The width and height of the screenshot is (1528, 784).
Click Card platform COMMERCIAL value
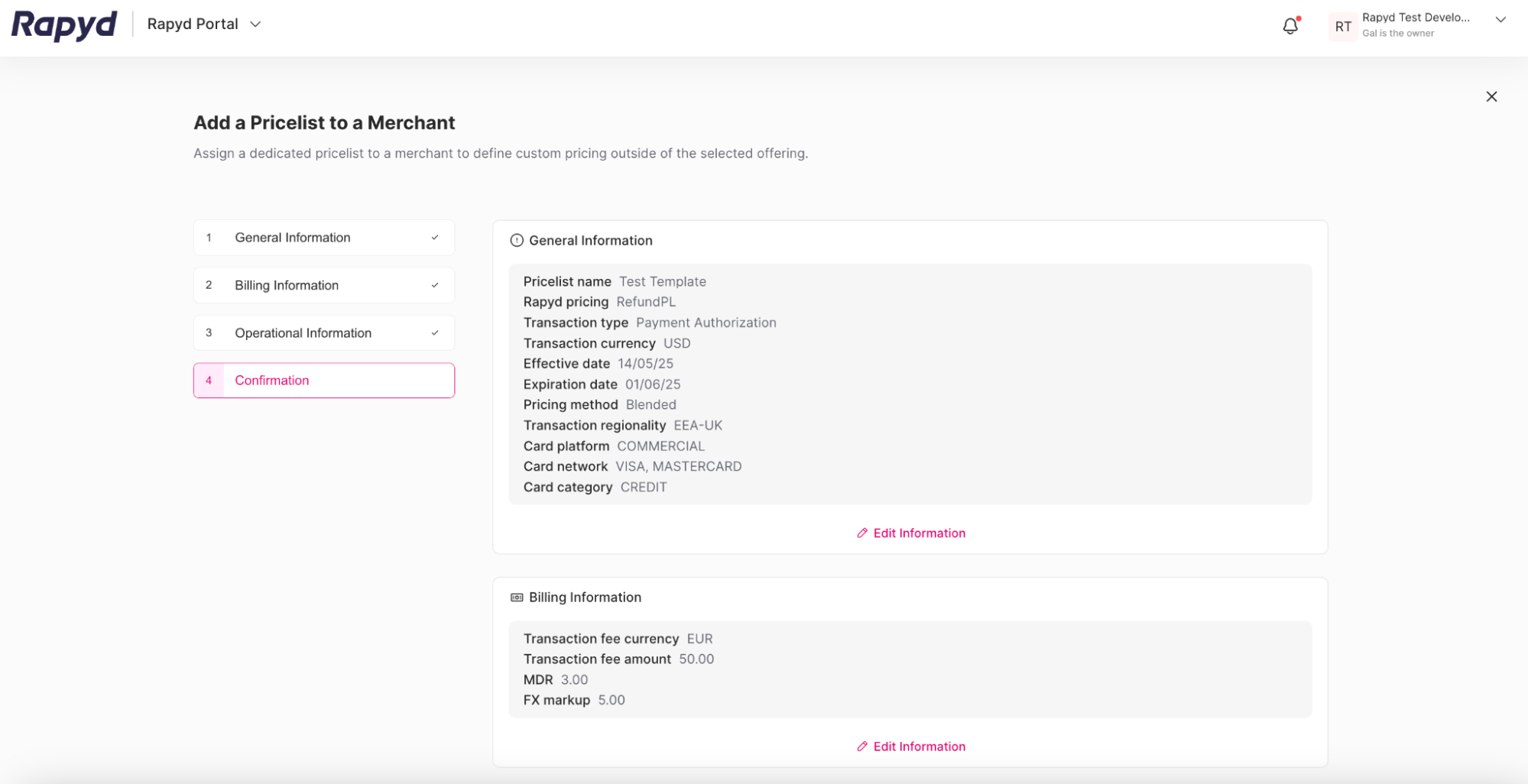click(661, 446)
